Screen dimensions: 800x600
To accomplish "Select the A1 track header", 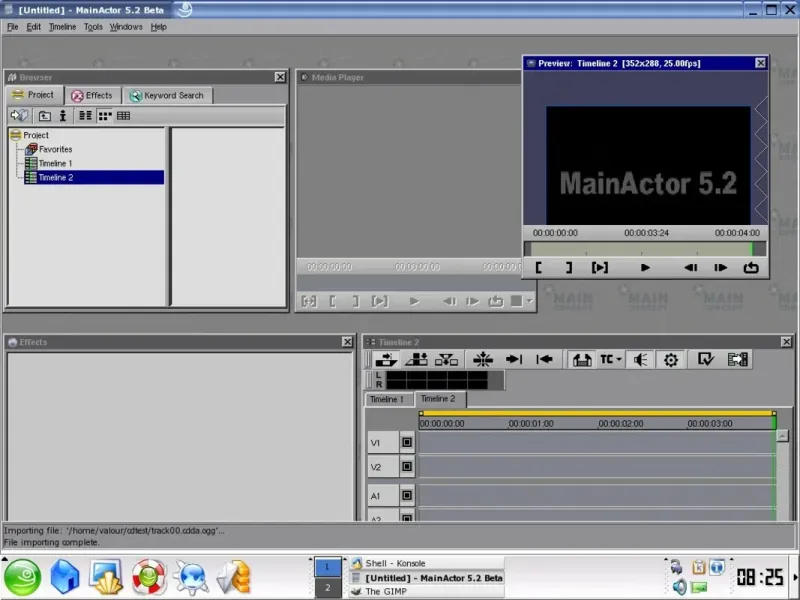I will [383, 495].
